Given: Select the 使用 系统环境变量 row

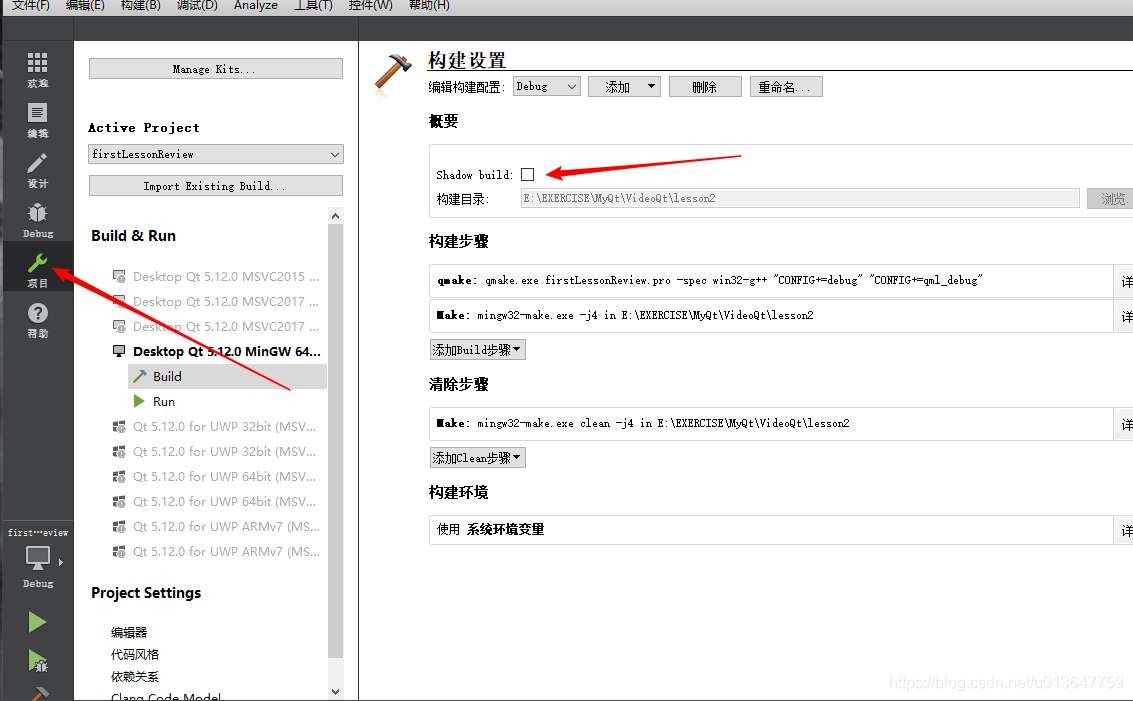Looking at the screenshot, I should [771, 530].
